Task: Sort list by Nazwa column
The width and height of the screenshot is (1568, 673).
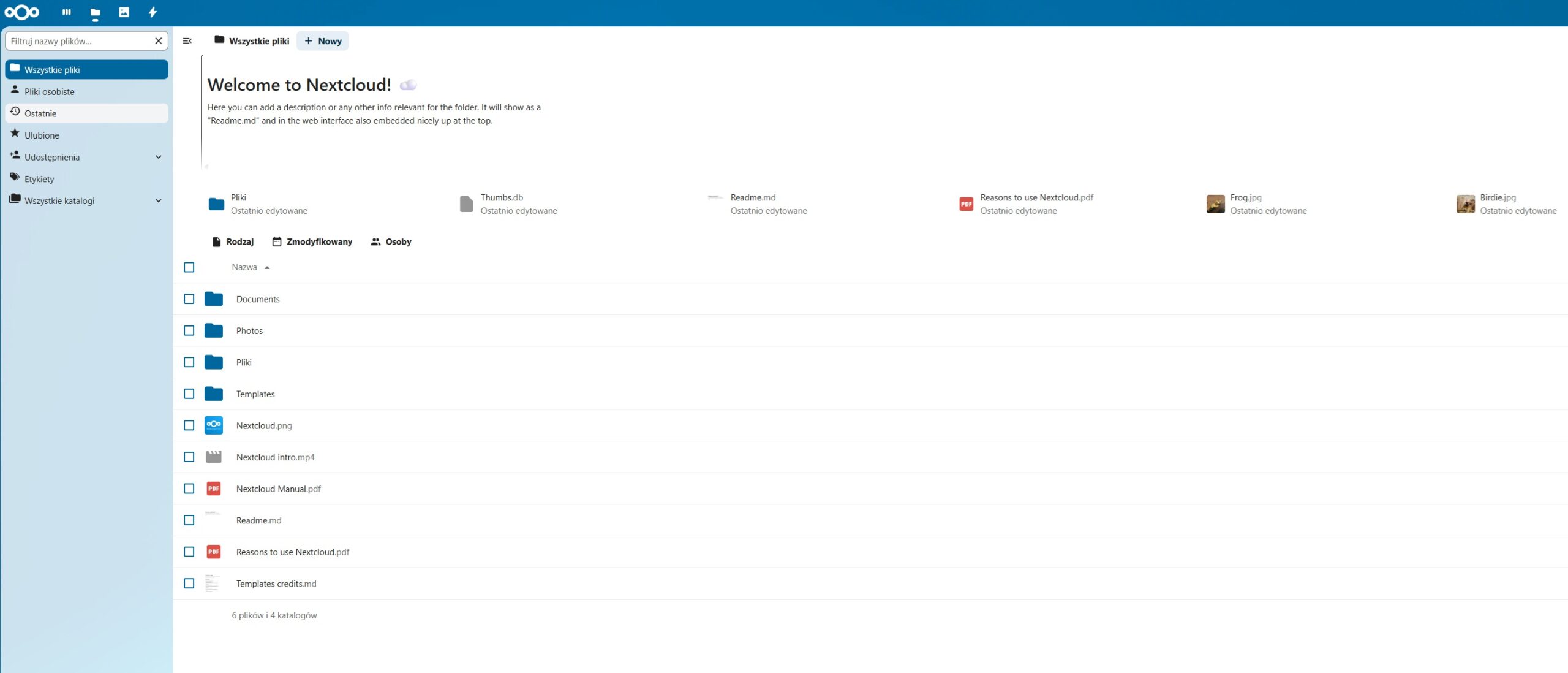Action: (251, 267)
